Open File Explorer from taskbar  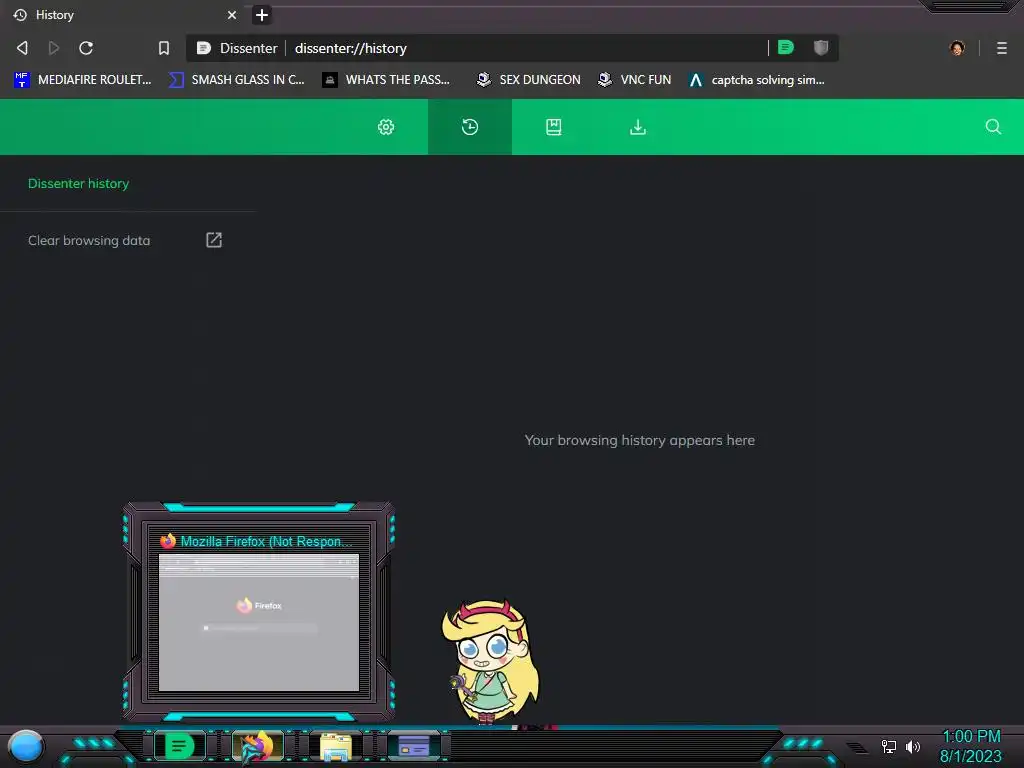336,746
